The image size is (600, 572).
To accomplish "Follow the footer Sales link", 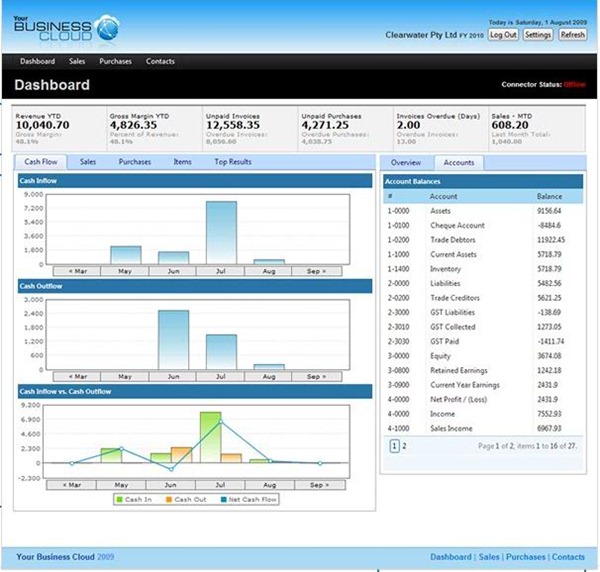I will pyautogui.click(x=489, y=557).
